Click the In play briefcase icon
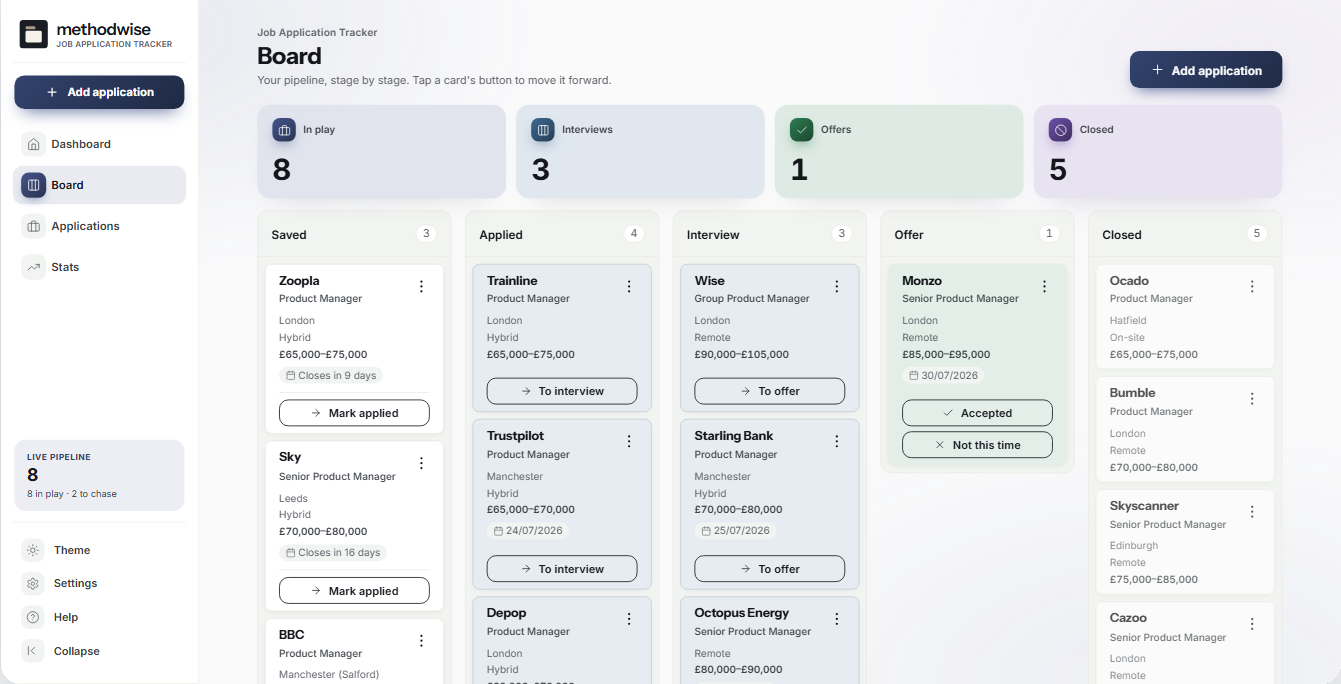Viewport: 1341px width, 684px height. (284, 130)
